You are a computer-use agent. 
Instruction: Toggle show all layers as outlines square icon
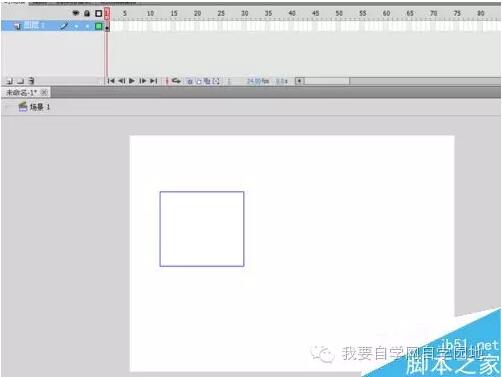(x=98, y=13)
